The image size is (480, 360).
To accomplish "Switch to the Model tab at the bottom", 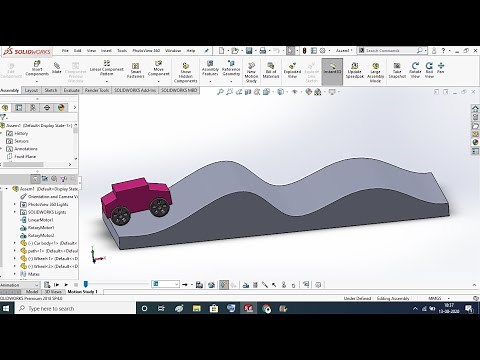I will coord(32,292).
